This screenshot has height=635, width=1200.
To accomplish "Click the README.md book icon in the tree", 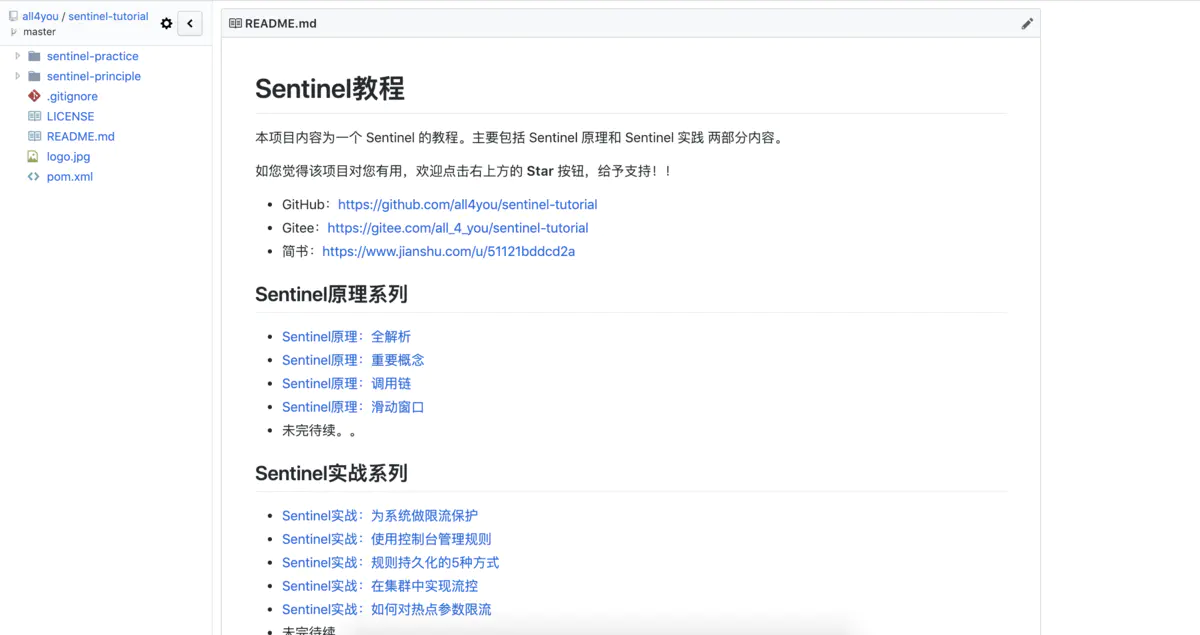I will 34,136.
